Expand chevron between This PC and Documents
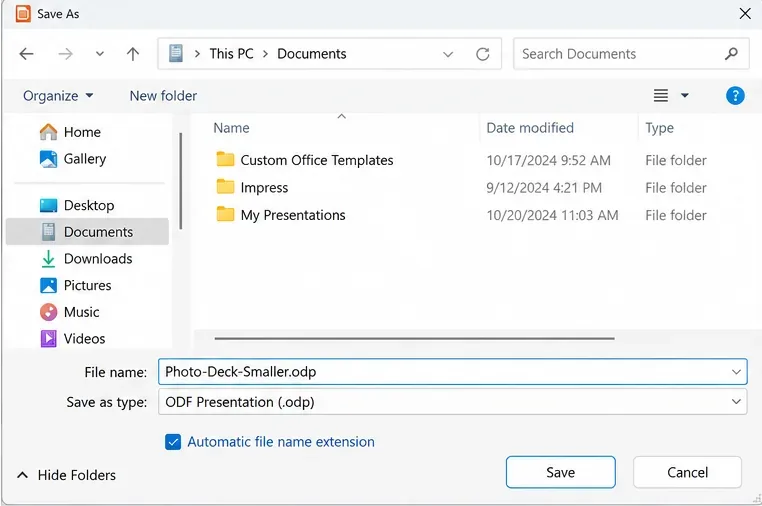The width and height of the screenshot is (762, 506). click(x=265, y=53)
